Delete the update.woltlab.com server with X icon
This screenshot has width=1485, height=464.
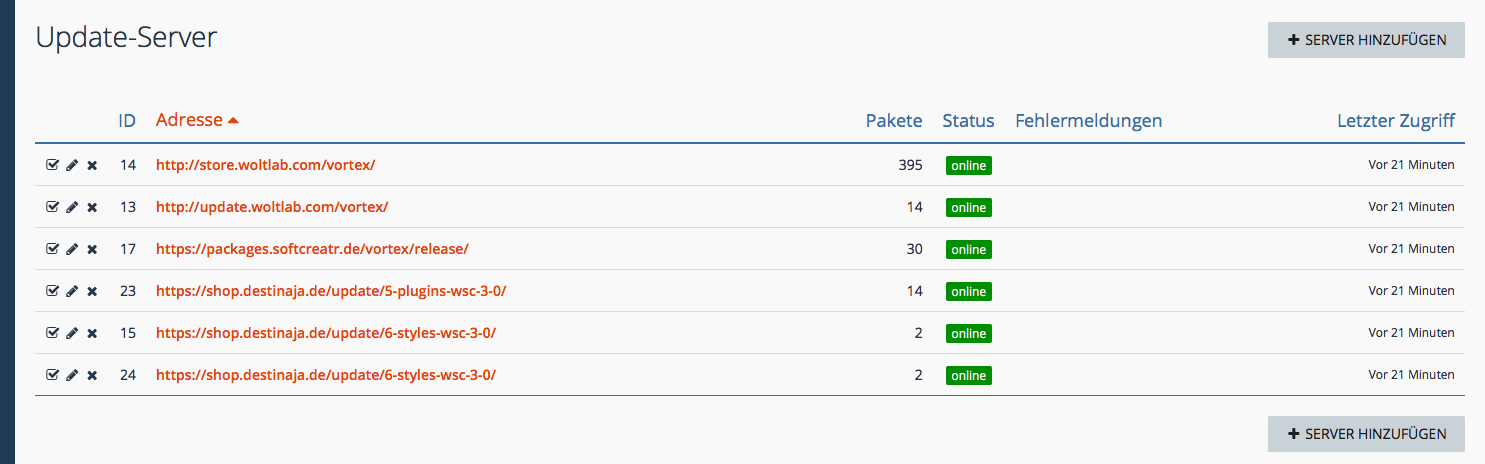[92, 207]
